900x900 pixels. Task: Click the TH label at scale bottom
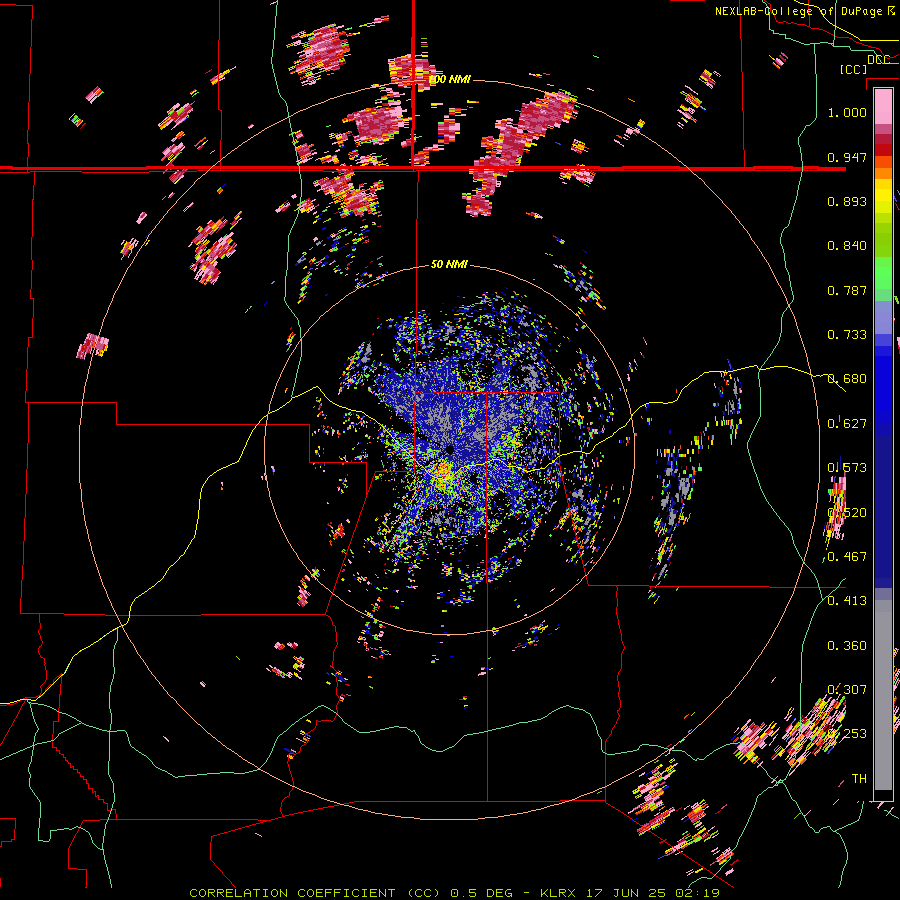pyautogui.click(x=859, y=779)
